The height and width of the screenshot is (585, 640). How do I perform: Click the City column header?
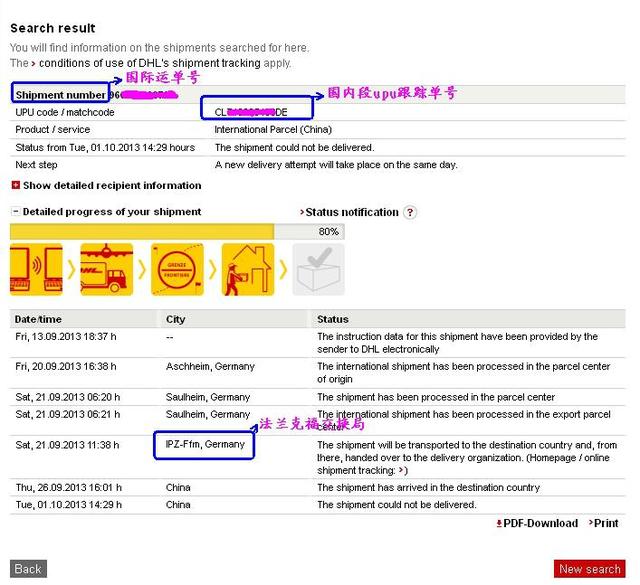pyautogui.click(x=176, y=319)
